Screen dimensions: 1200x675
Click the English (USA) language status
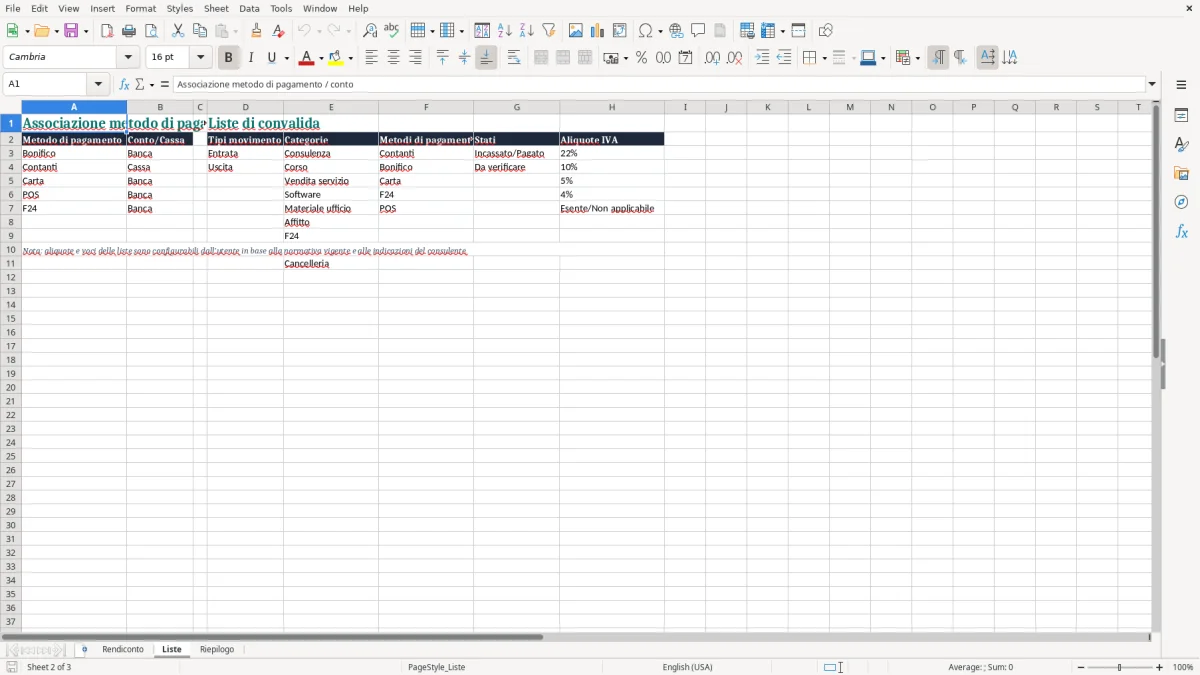pos(687,667)
